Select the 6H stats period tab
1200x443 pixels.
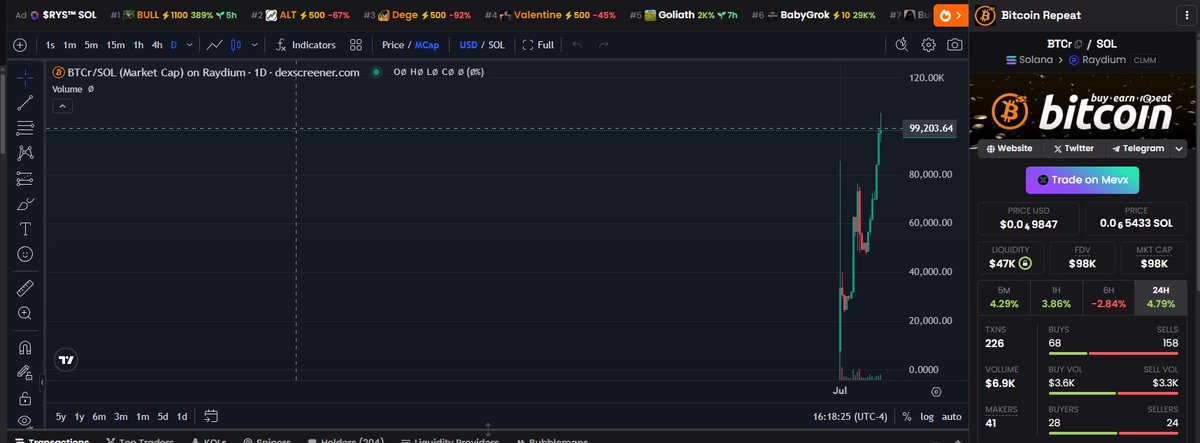[1108, 297]
